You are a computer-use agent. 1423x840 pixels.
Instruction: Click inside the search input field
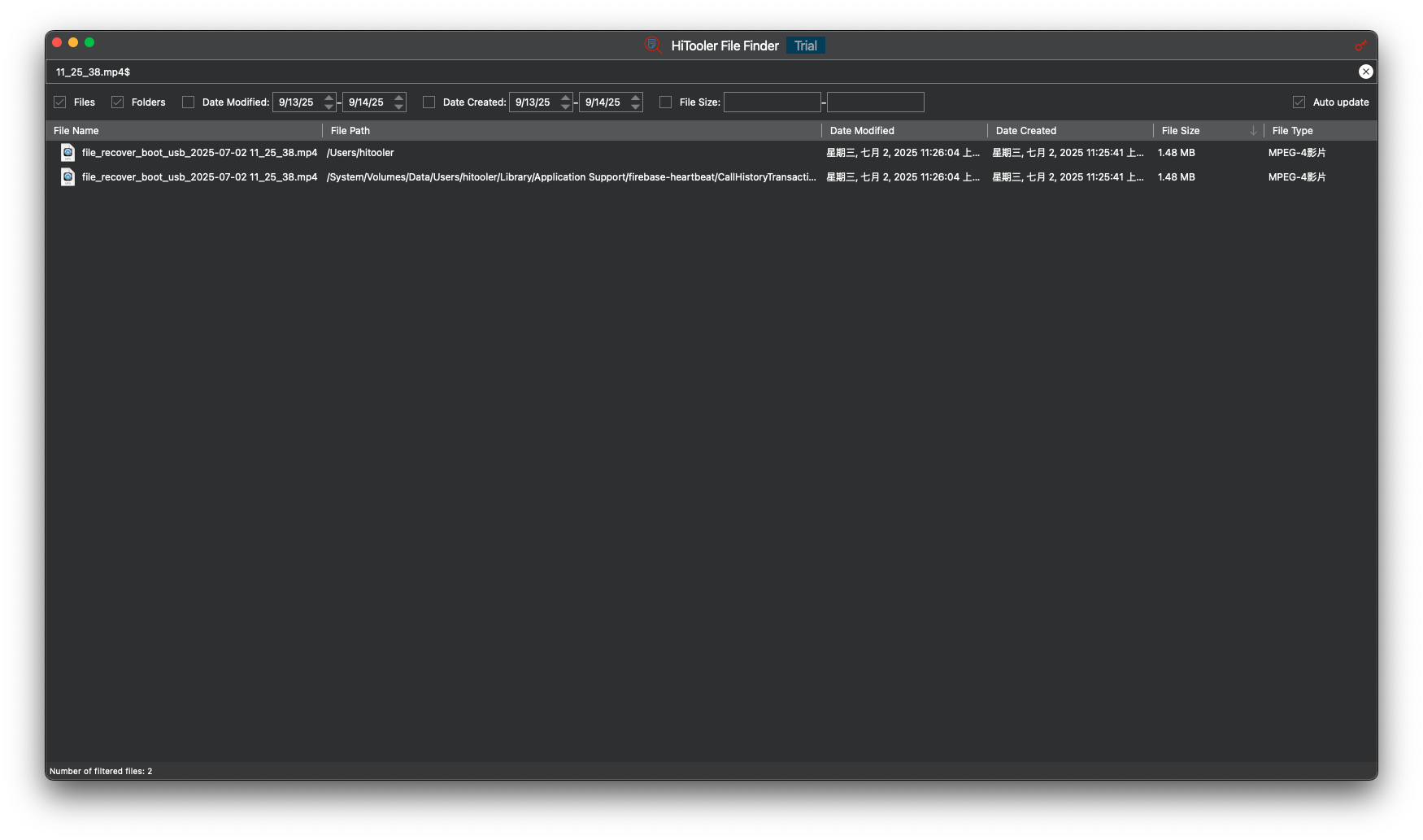click(x=325, y=72)
